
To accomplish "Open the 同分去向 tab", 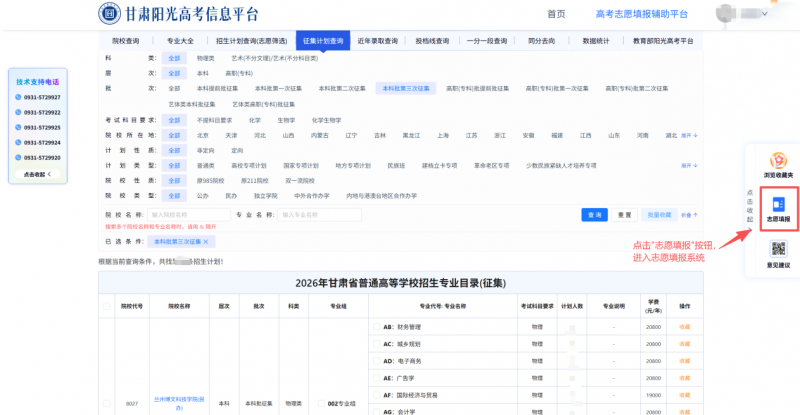I will 541,41.
